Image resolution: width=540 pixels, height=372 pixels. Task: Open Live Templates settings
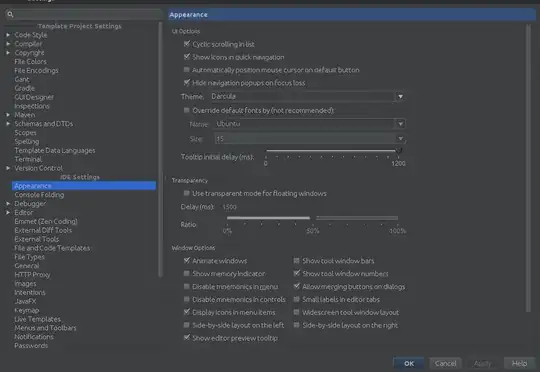38,319
